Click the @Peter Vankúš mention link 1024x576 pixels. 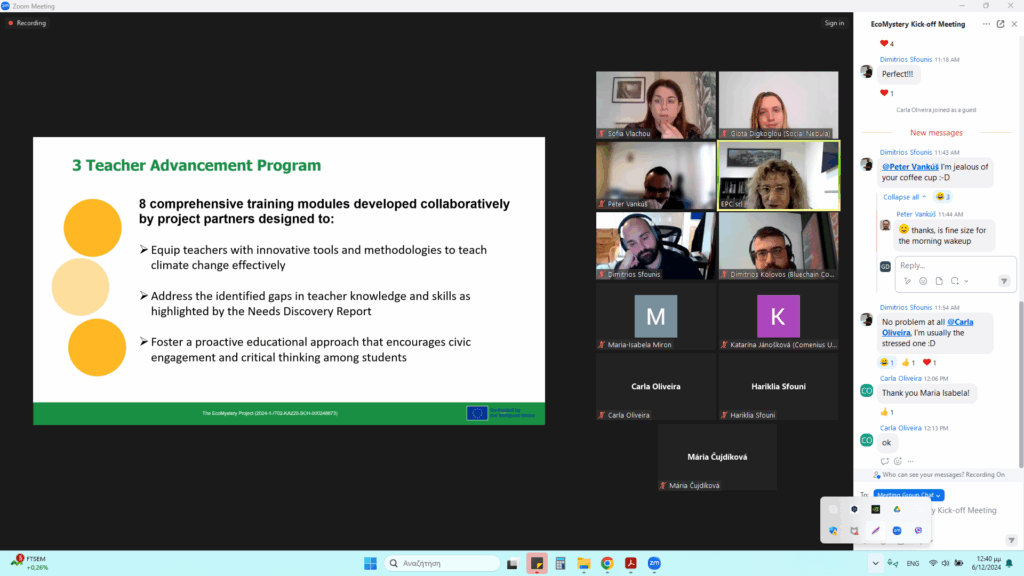(x=910, y=166)
